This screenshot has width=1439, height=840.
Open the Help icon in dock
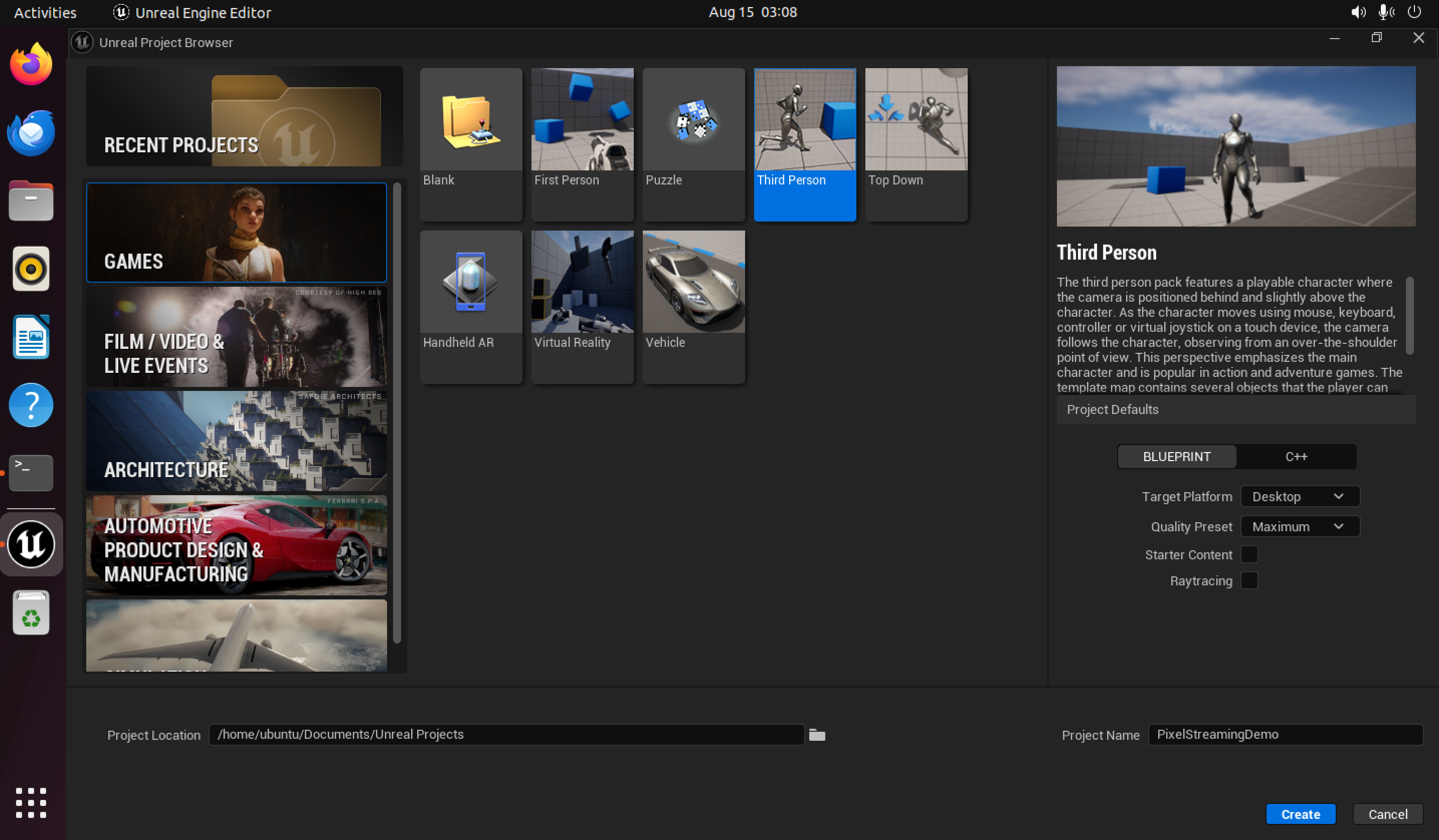[x=31, y=405]
